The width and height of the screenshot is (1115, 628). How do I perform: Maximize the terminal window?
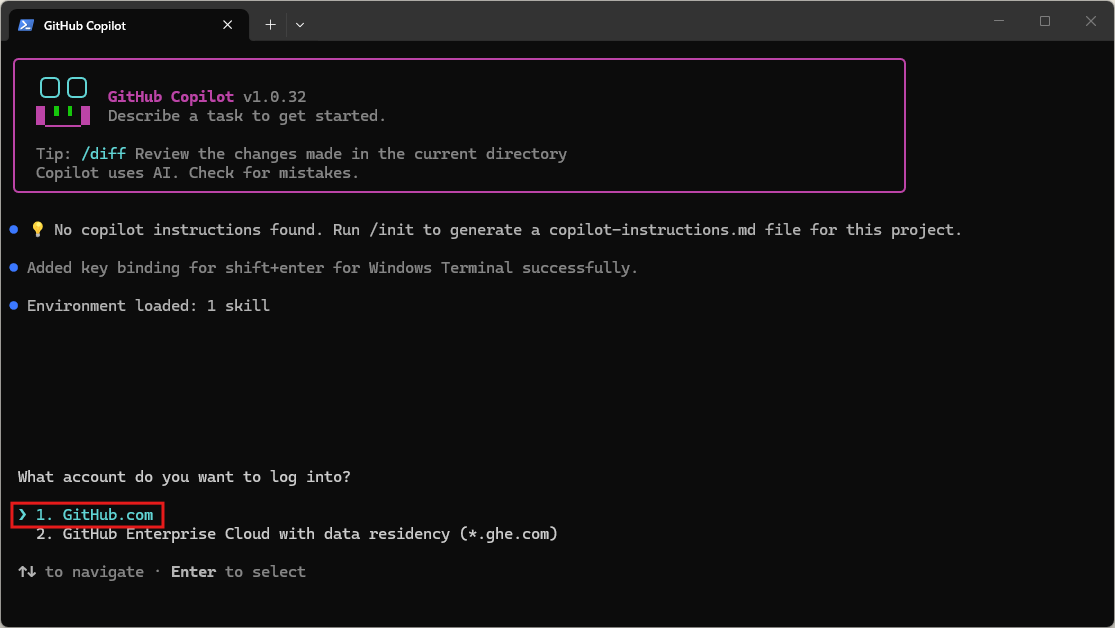click(1045, 21)
